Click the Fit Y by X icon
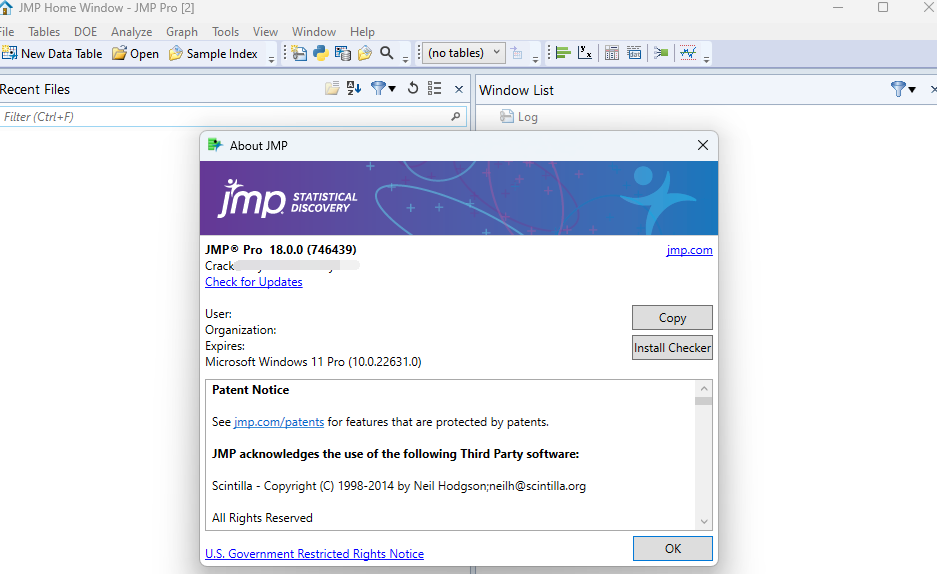 (x=585, y=53)
